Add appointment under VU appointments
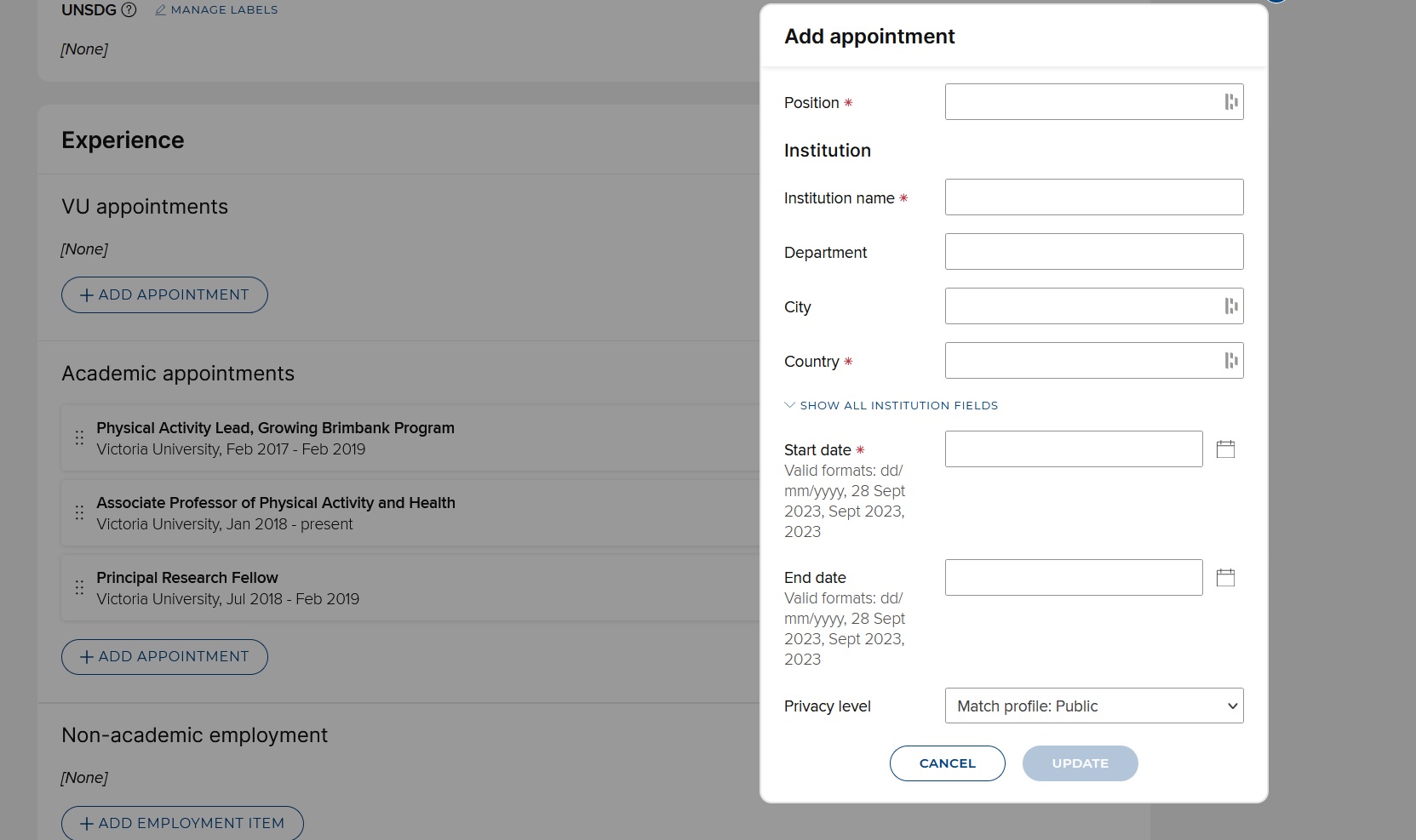The width and height of the screenshot is (1416, 840). [x=164, y=294]
